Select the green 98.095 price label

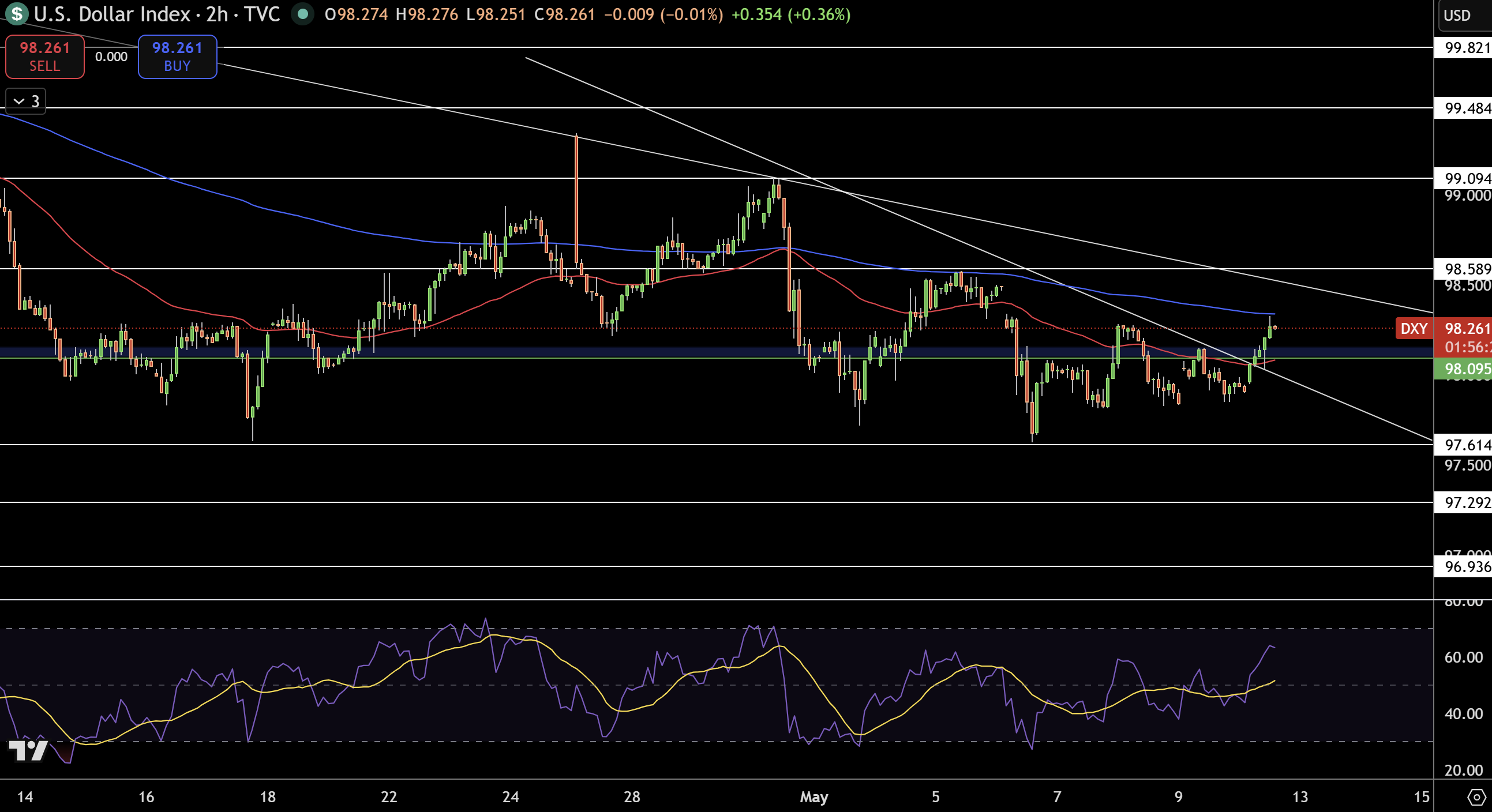(x=1463, y=369)
